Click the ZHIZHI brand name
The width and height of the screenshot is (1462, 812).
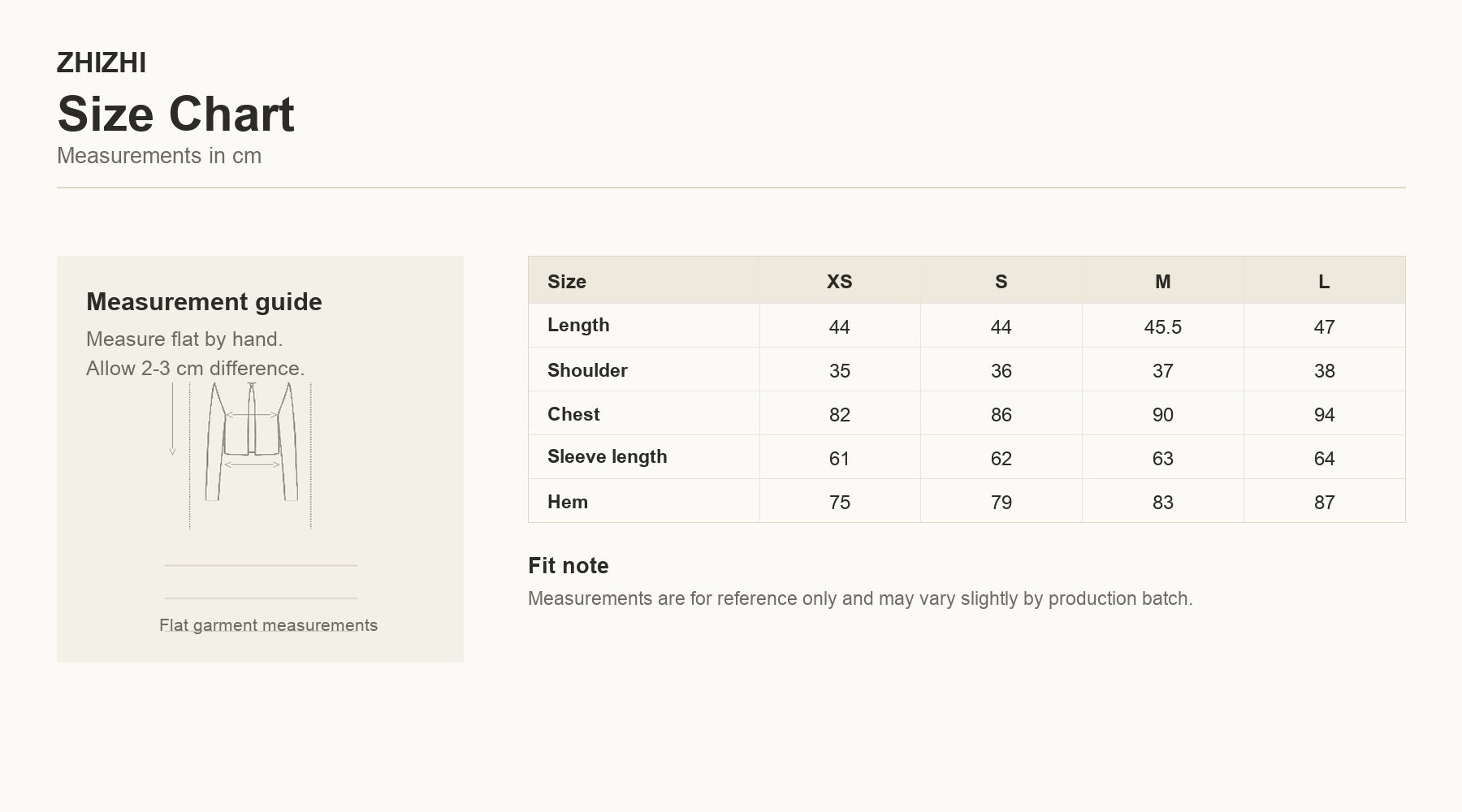point(102,63)
